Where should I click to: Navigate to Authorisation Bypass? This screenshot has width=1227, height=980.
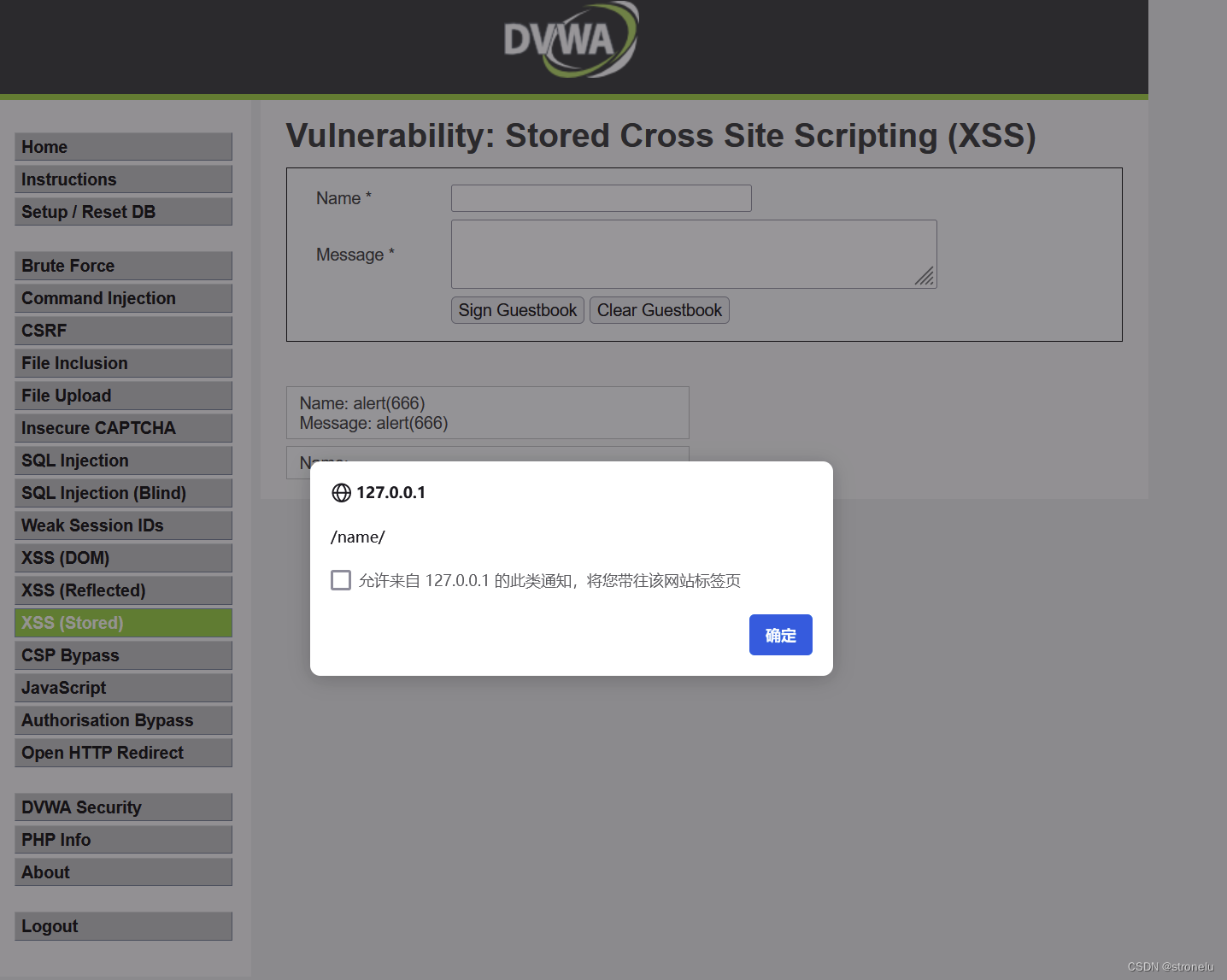click(x=123, y=720)
